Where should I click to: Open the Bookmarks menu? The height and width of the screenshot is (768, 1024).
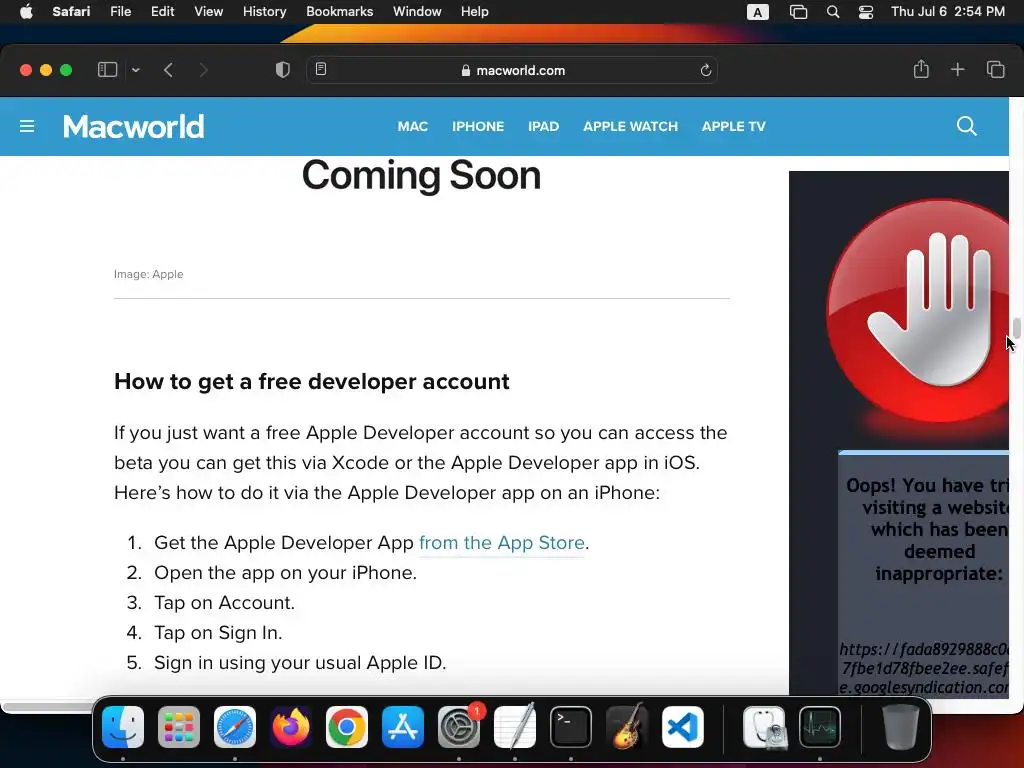tap(340, 12)
